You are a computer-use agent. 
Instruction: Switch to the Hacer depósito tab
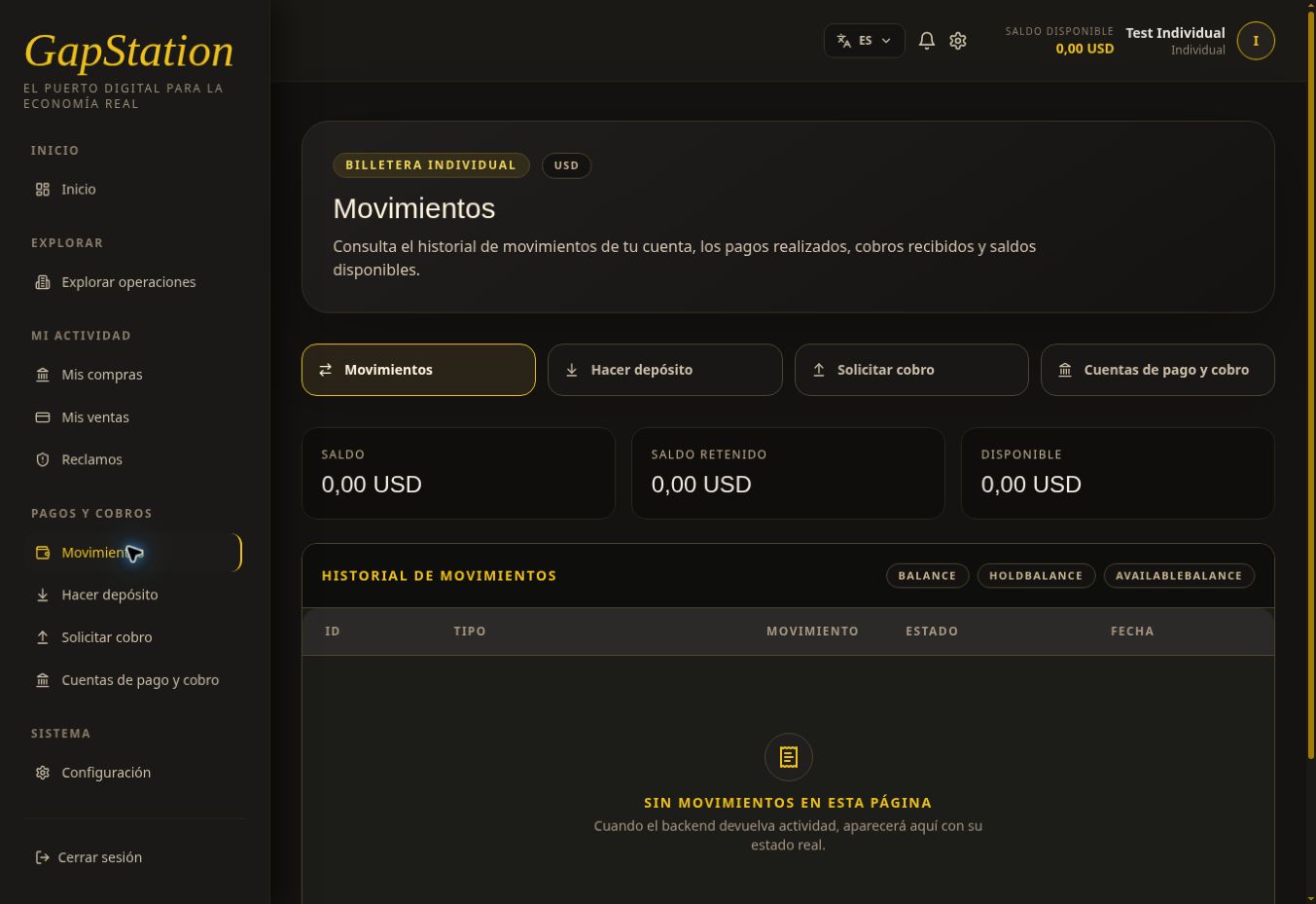665,370
